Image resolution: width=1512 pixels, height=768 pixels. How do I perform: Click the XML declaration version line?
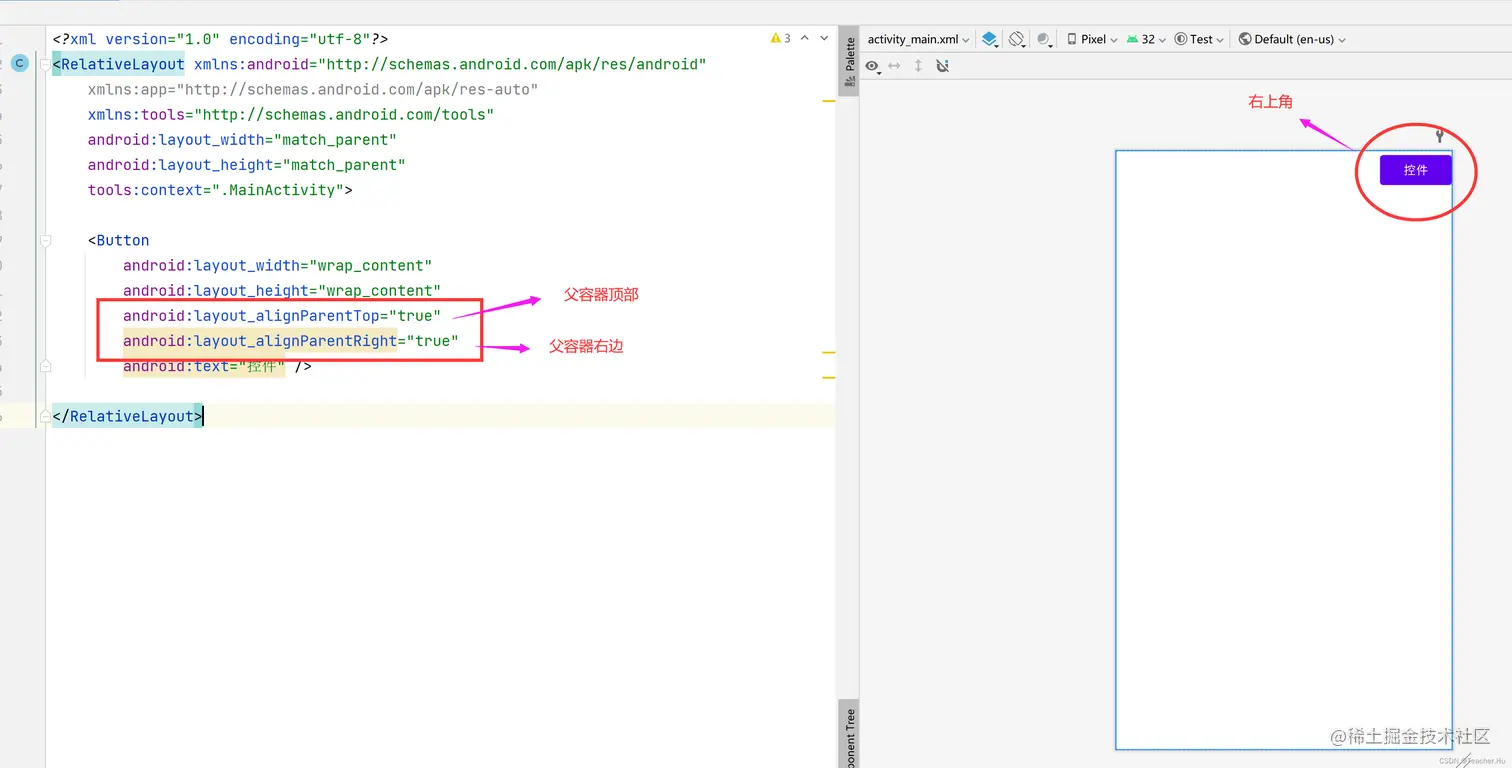tap(220, 39)
